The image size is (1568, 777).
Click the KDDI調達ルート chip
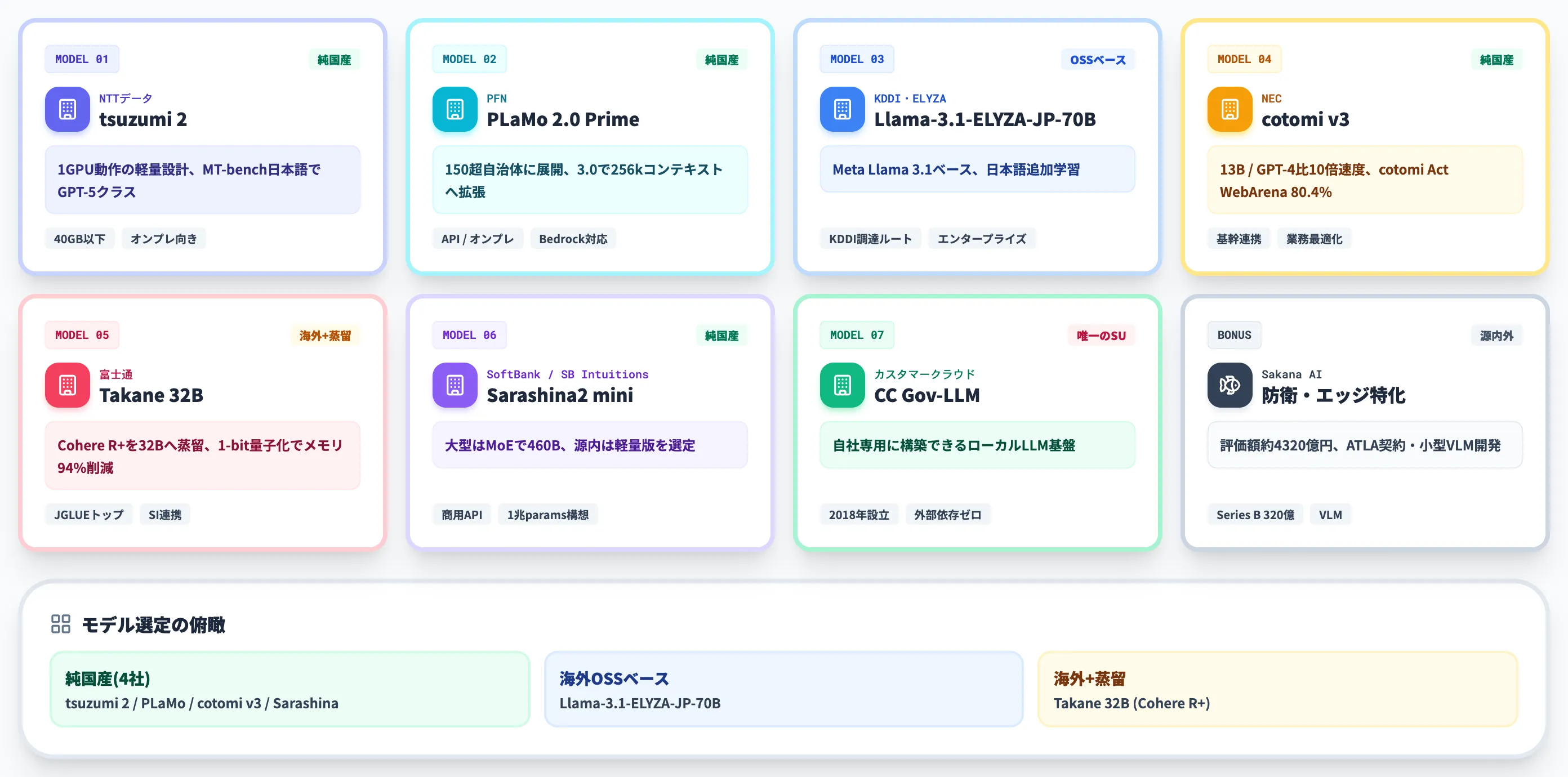[x=870, y=239]
